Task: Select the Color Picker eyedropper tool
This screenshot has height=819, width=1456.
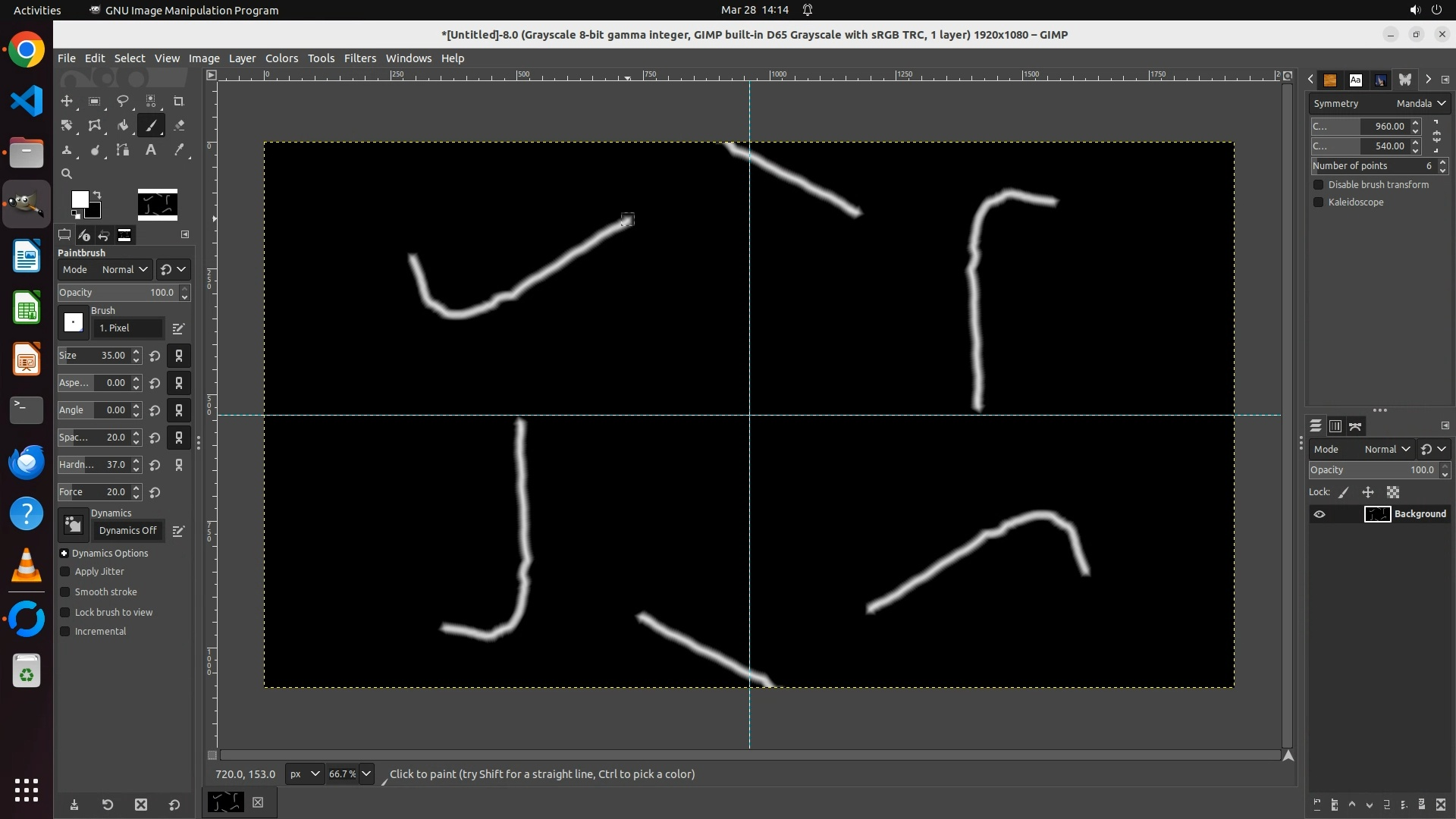Action: tap(179, 150)
